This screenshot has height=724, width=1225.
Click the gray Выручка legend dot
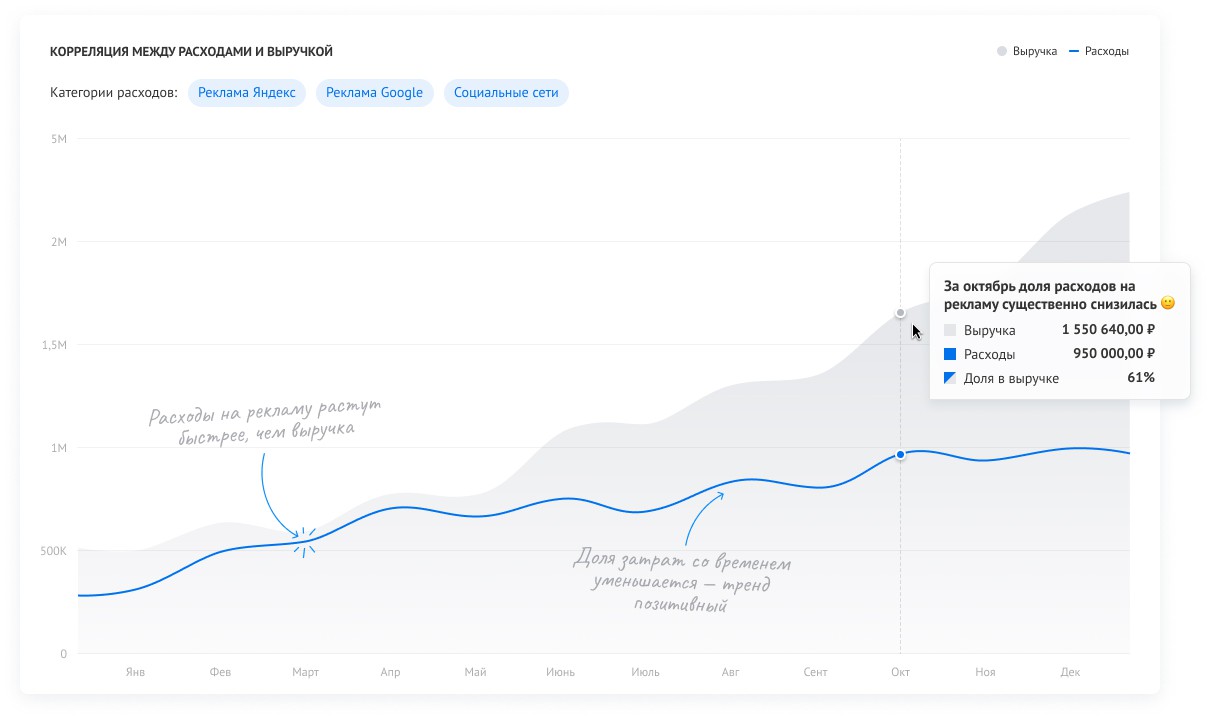click(1001, 51)
